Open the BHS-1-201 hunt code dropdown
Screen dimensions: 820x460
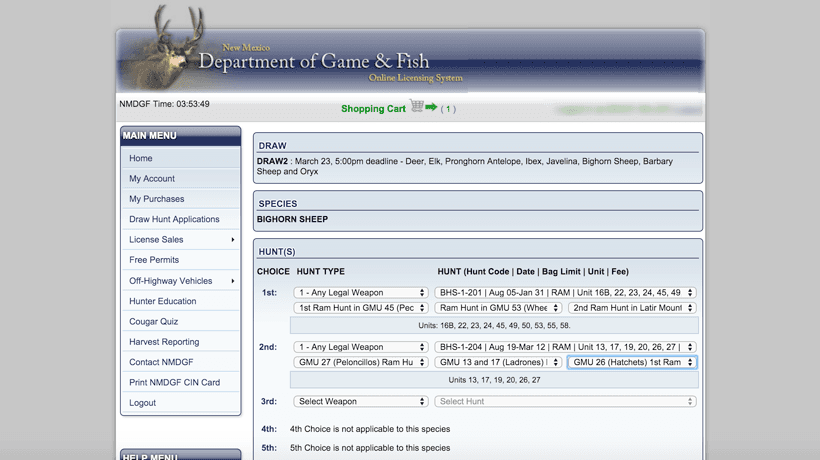(x=565, y=292)
